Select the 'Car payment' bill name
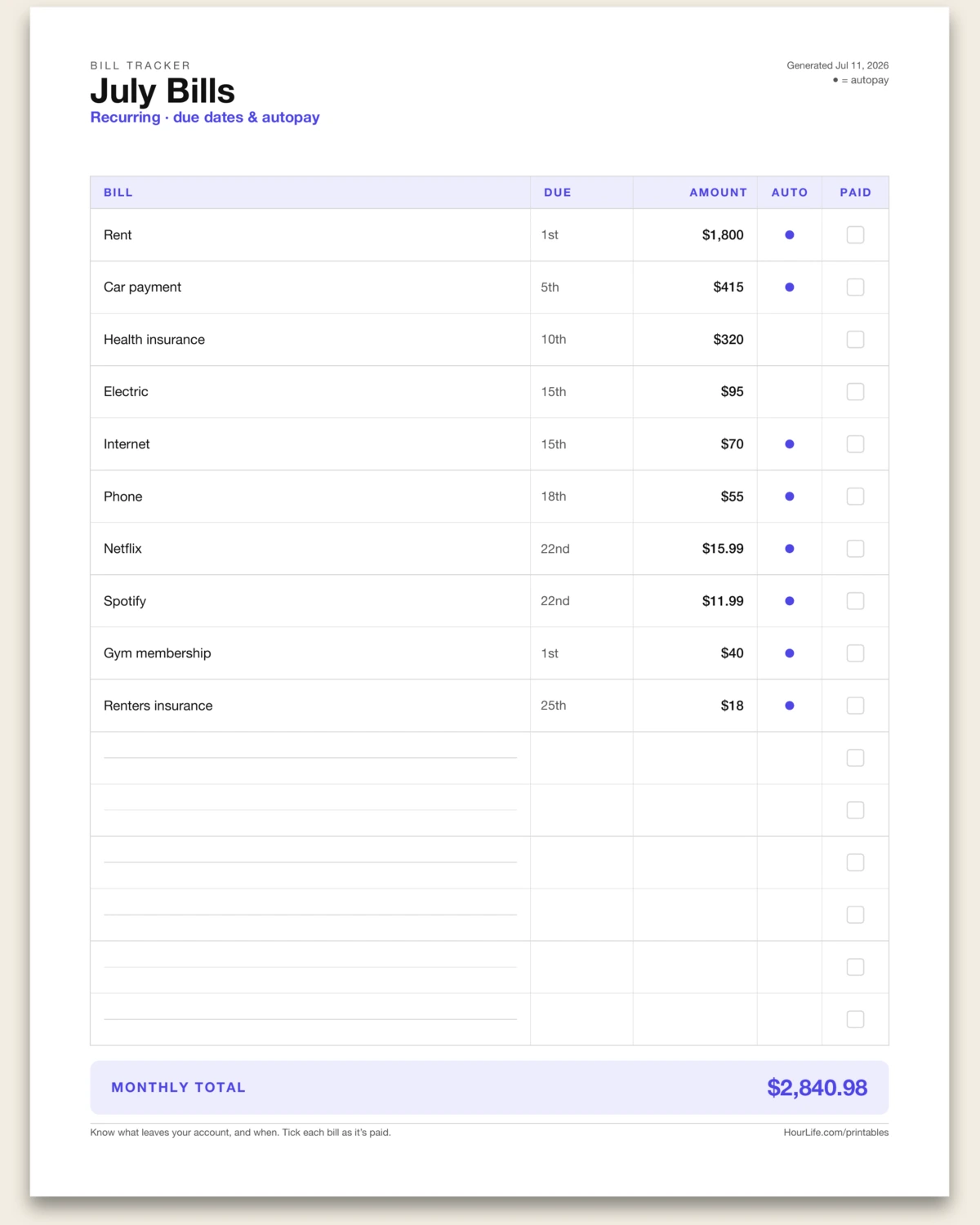This screenshot has width=980, height=1225. 143,287
